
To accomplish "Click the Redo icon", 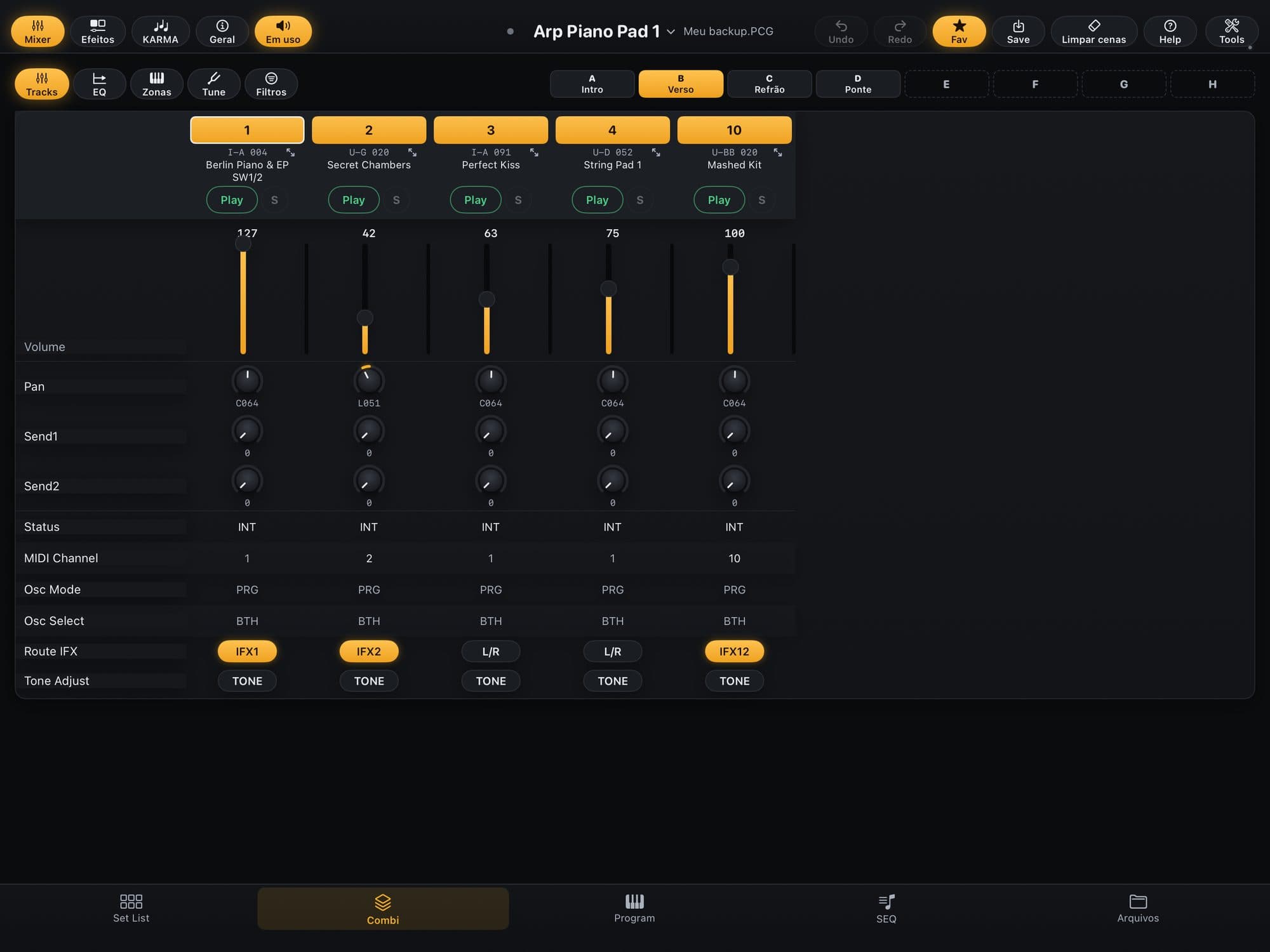I will pyautogui.click(x=900, y=31).
